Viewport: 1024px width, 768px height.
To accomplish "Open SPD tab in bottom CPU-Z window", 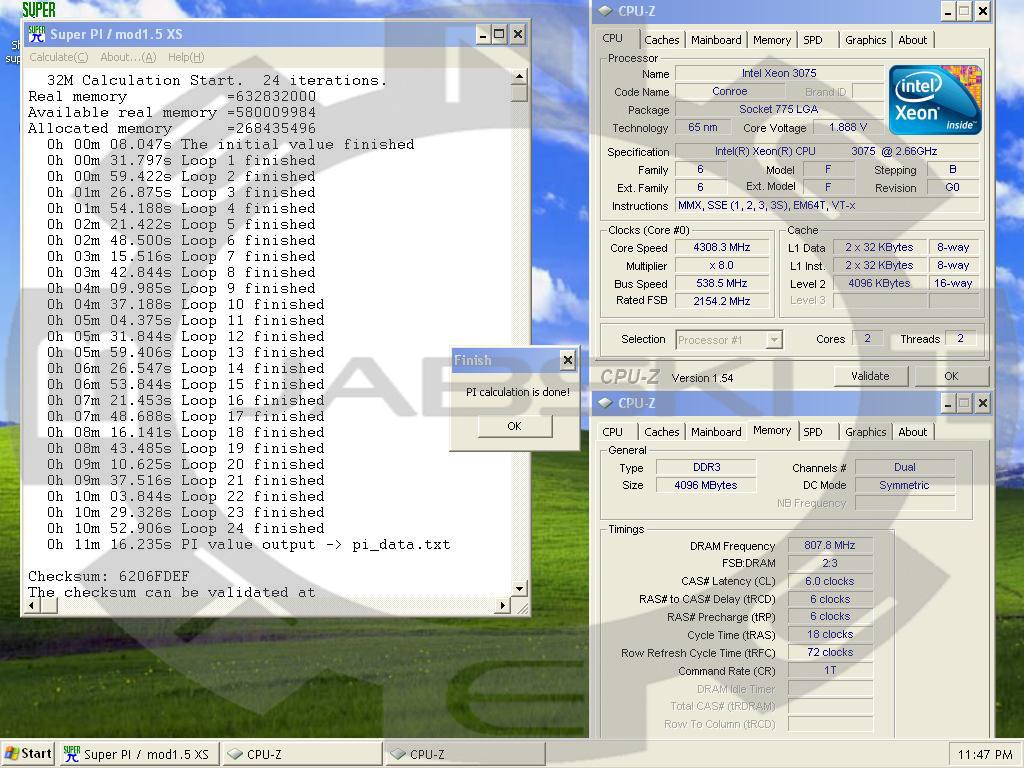I will tap(813, 432).
